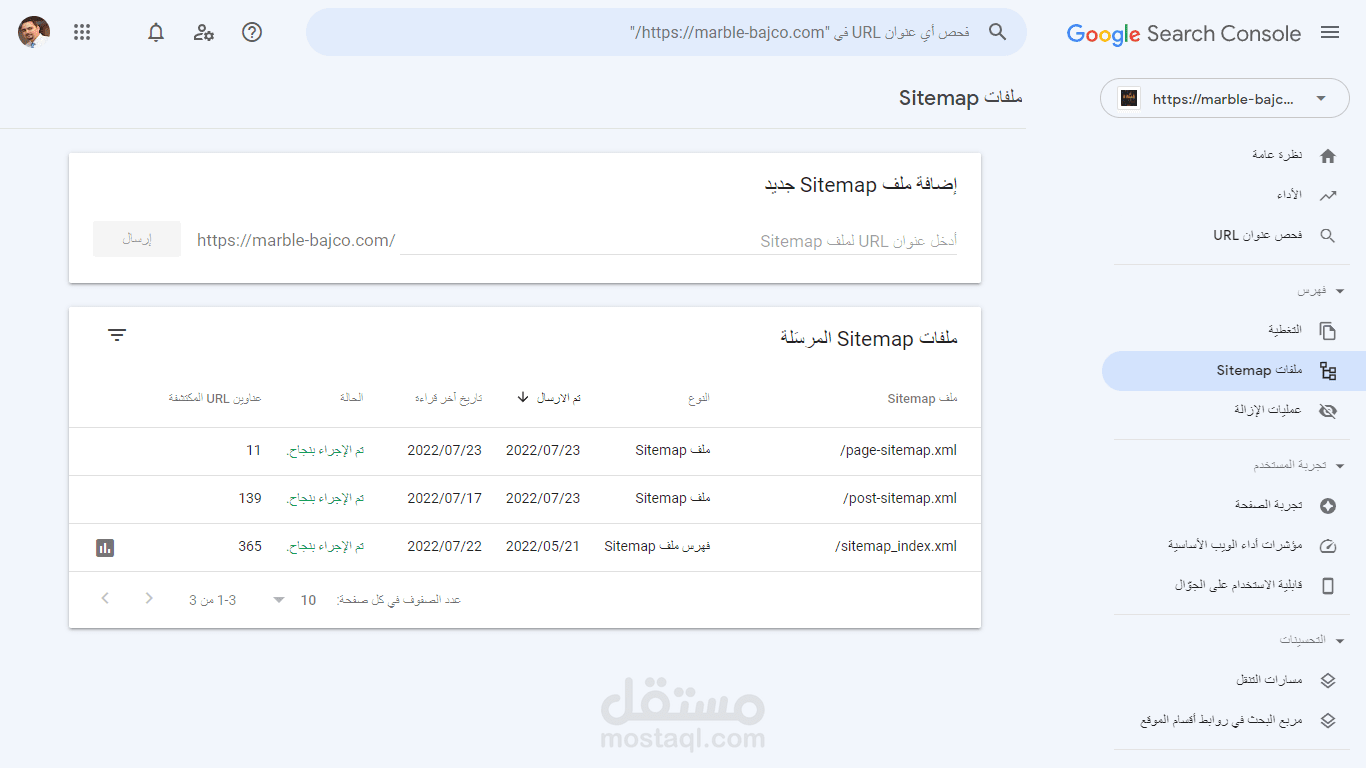Click the magnifier icon for فحص عنوان URL
This screenshot has height=768, width=1366.
click(x=1328, y=236)
